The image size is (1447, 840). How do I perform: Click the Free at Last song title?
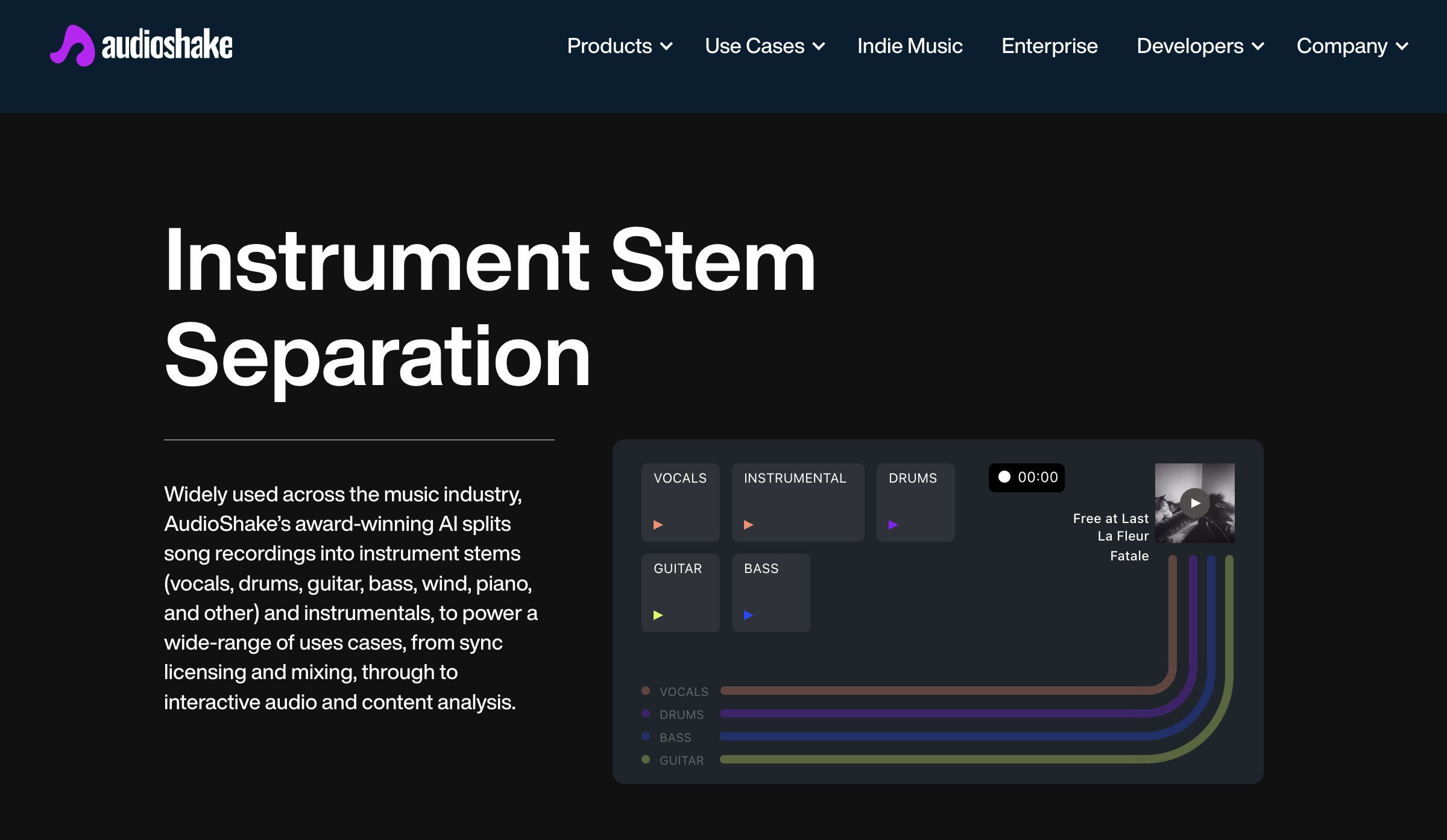click(x=1110, y=518)
